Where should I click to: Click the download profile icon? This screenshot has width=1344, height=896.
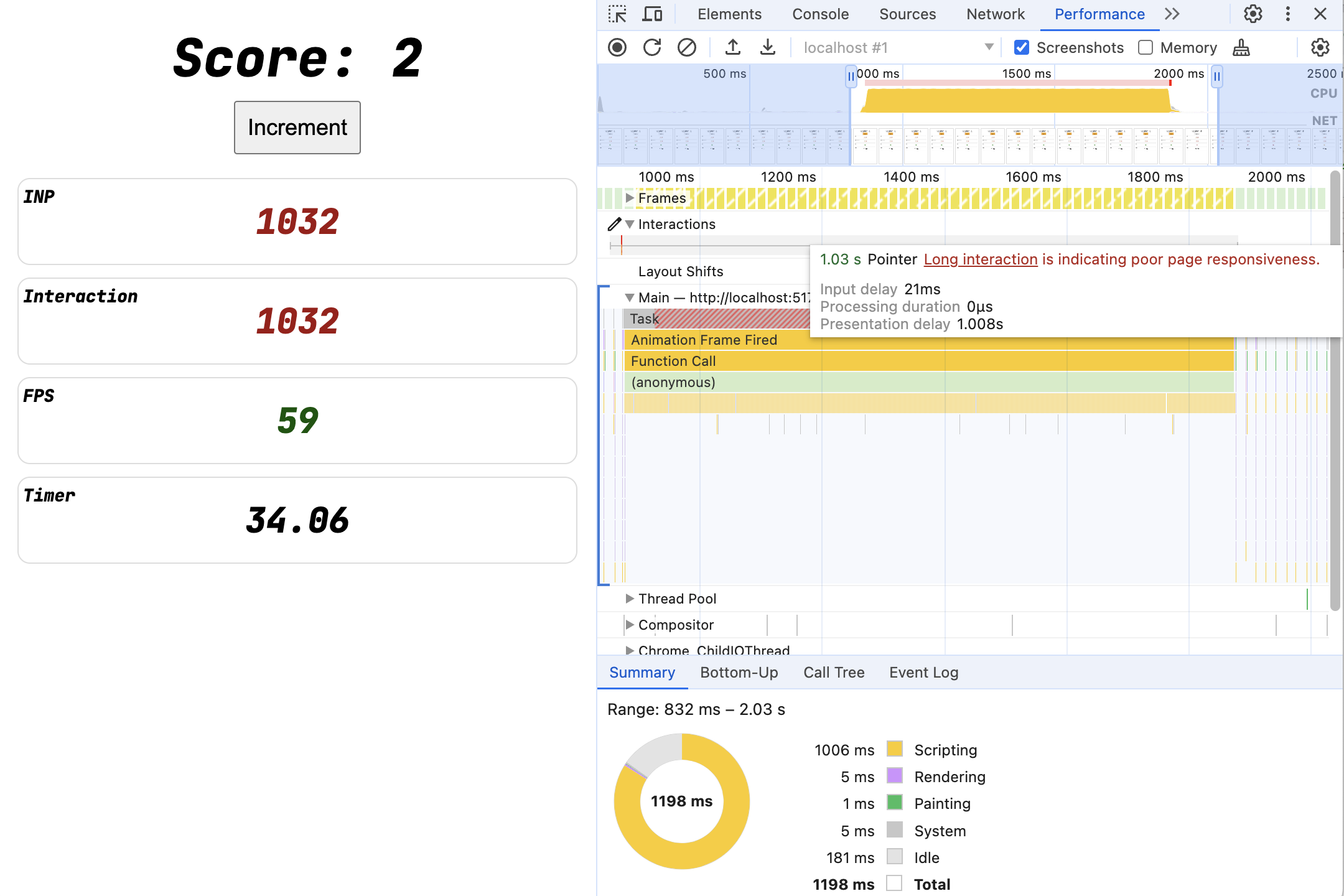[x=765, y=47]
